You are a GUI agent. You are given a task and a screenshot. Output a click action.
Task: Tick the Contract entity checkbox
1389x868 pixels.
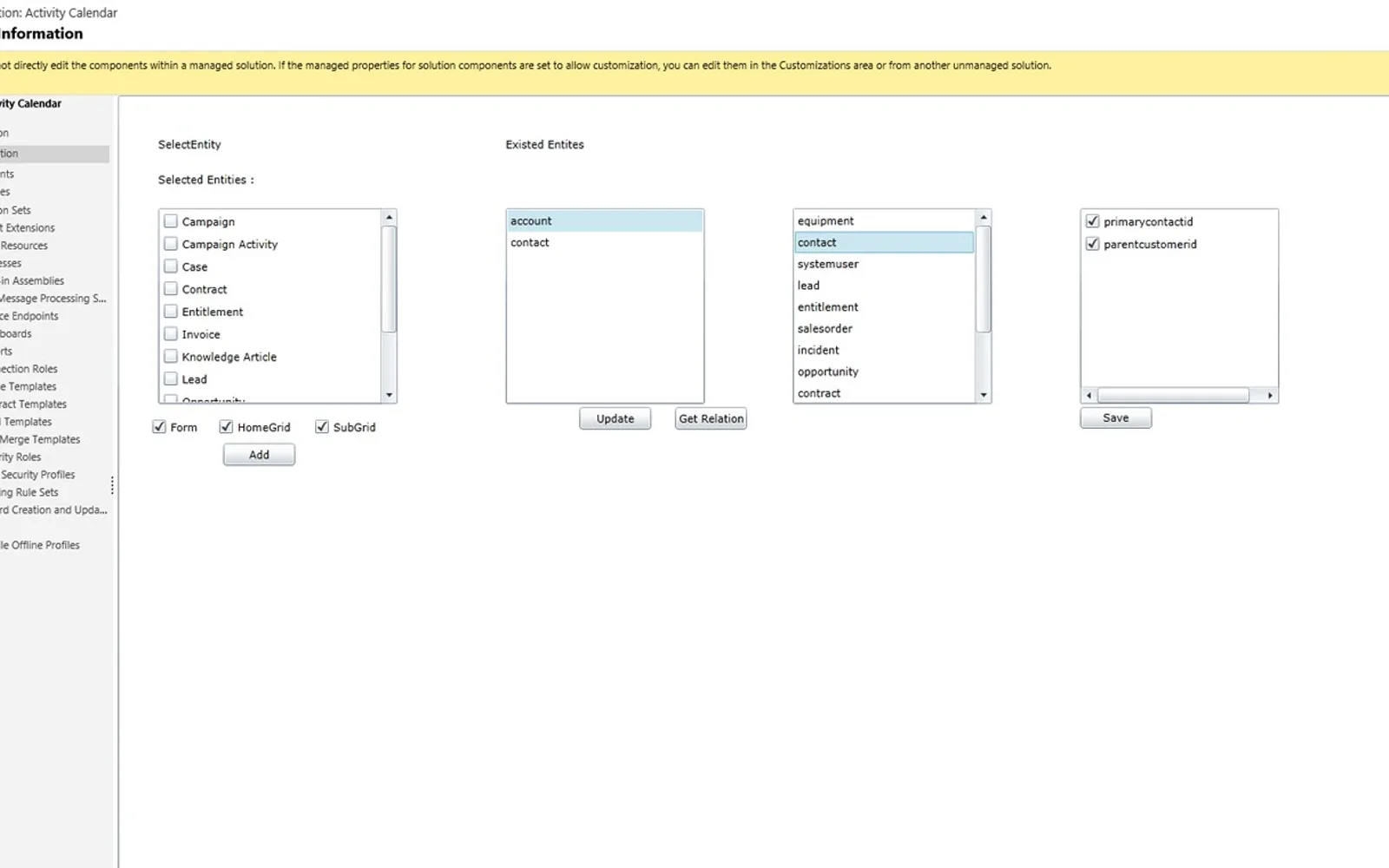tap(171, 289)
